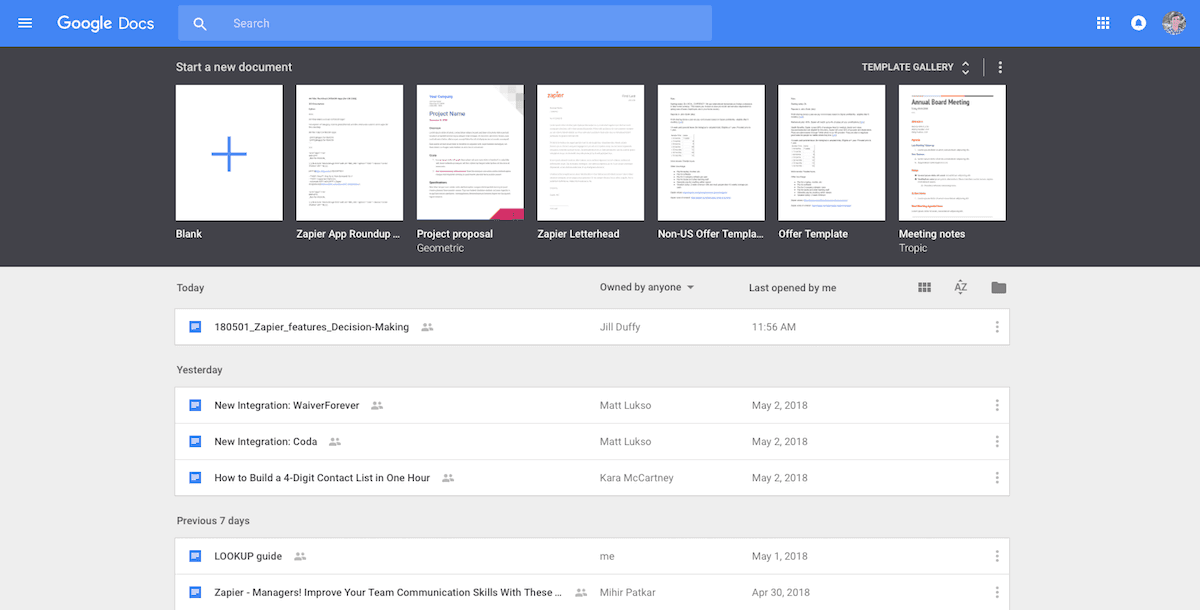Open more options for WaiverForever row
This screenshot has width=1200, height=610.
pos(997,406)
